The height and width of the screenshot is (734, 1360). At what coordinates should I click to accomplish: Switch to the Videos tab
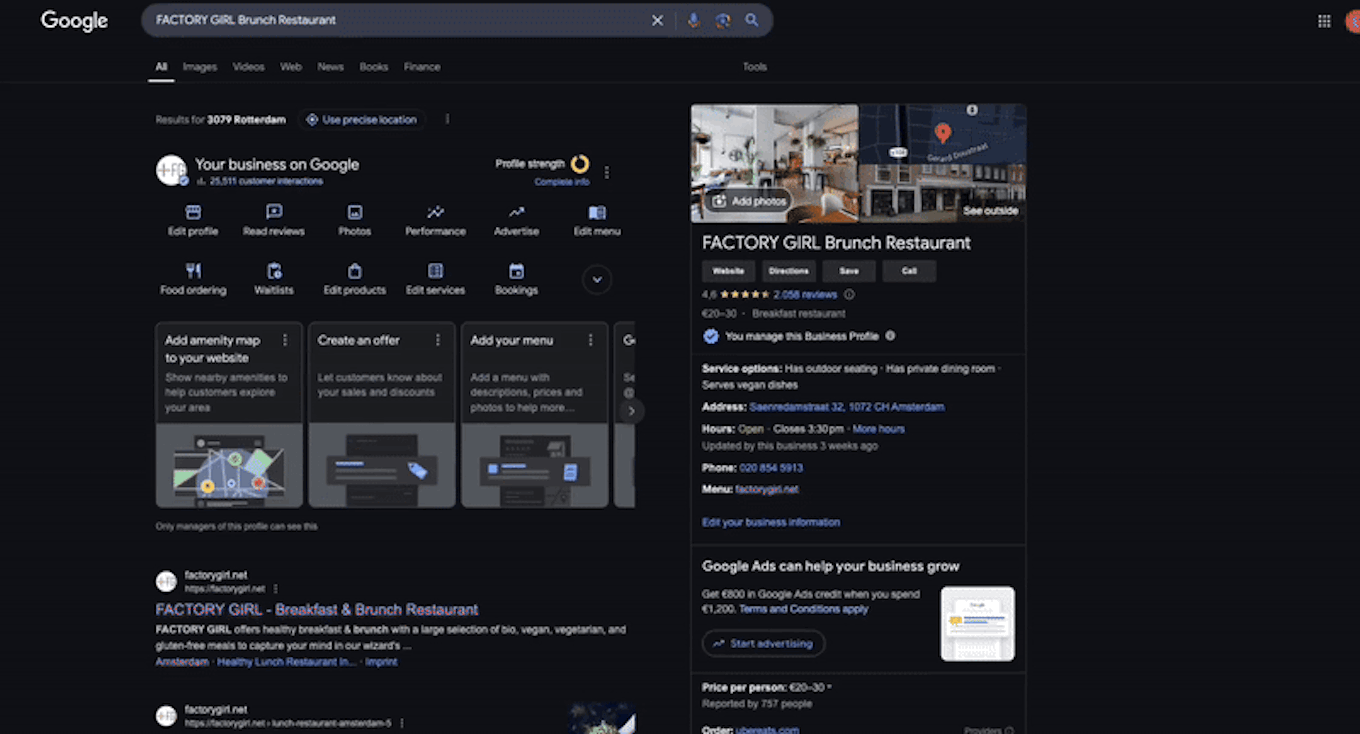tap(248, 67)
